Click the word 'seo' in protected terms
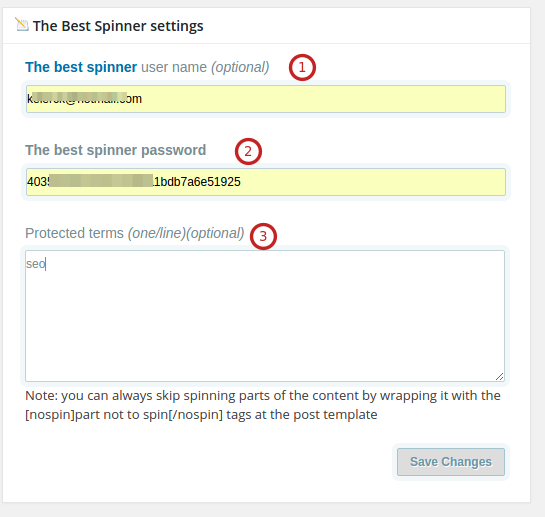The height and width of the screenshot is (517, 545). point(35,264)
